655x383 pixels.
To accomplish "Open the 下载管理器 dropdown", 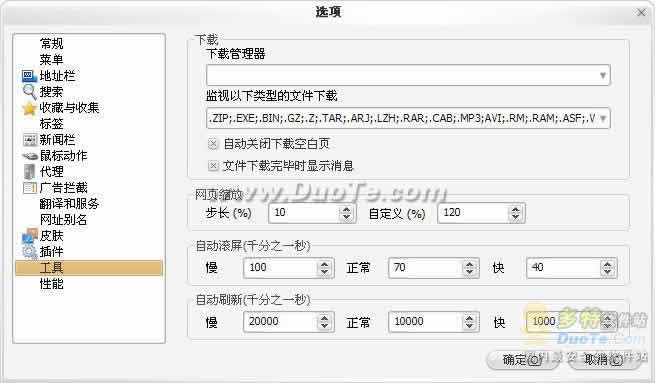I will 408,75.
